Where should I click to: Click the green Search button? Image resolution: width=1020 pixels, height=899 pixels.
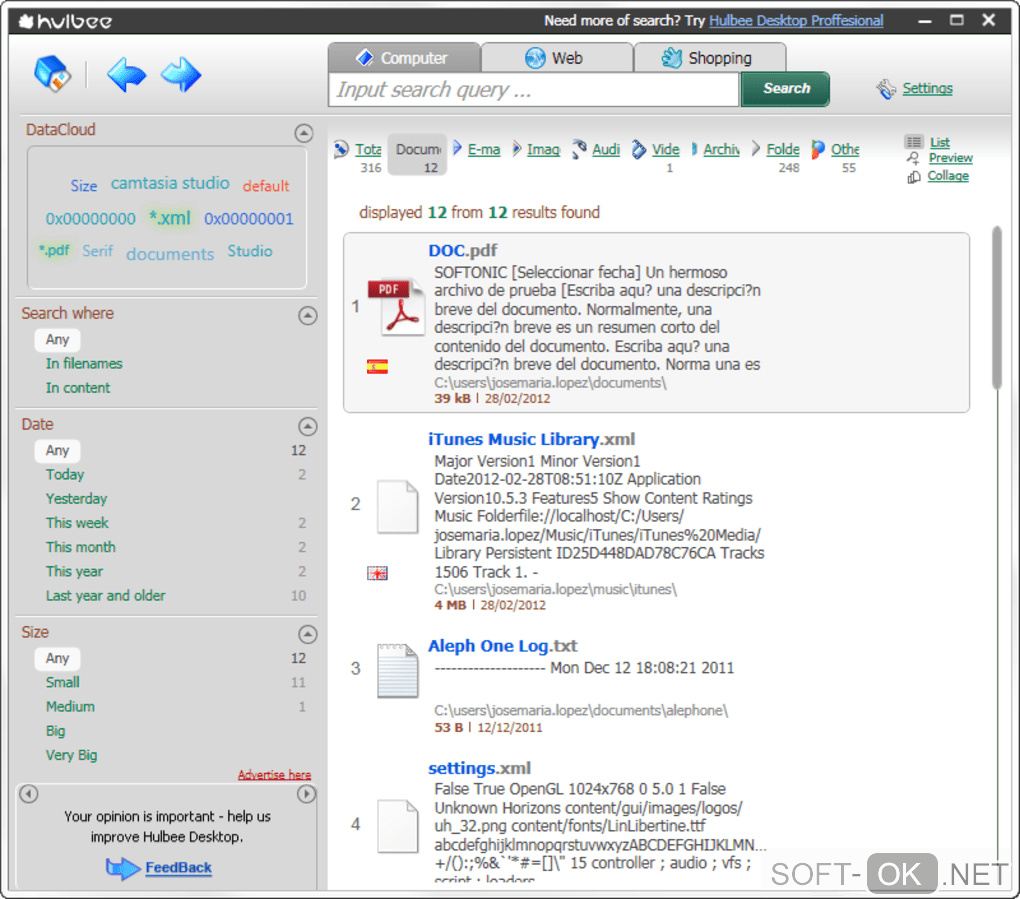coord(786,88)
